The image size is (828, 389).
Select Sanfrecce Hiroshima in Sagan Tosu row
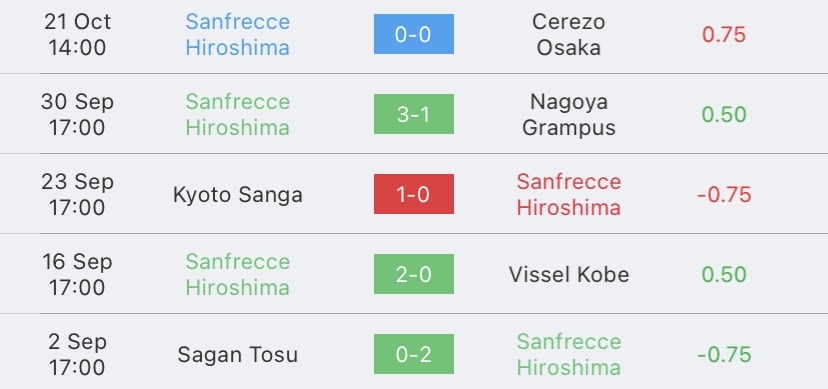(569, 354)
